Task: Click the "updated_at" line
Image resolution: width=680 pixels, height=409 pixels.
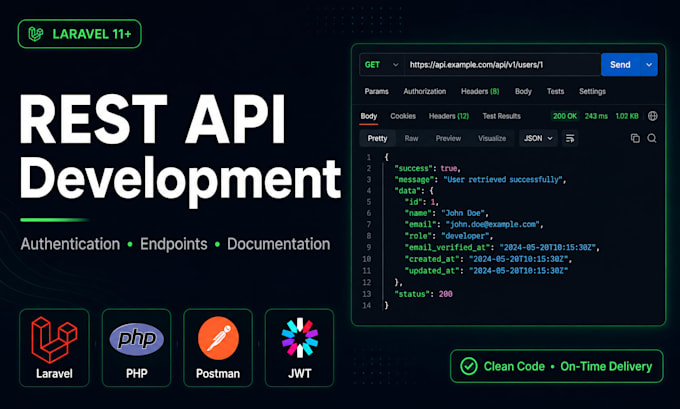Action: (486, 271)
